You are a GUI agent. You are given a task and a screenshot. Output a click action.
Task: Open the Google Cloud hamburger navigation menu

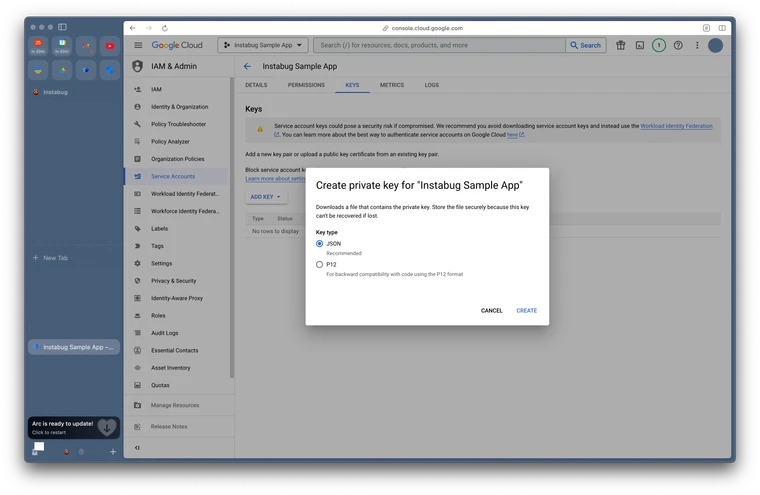click(x=138, y=45)
